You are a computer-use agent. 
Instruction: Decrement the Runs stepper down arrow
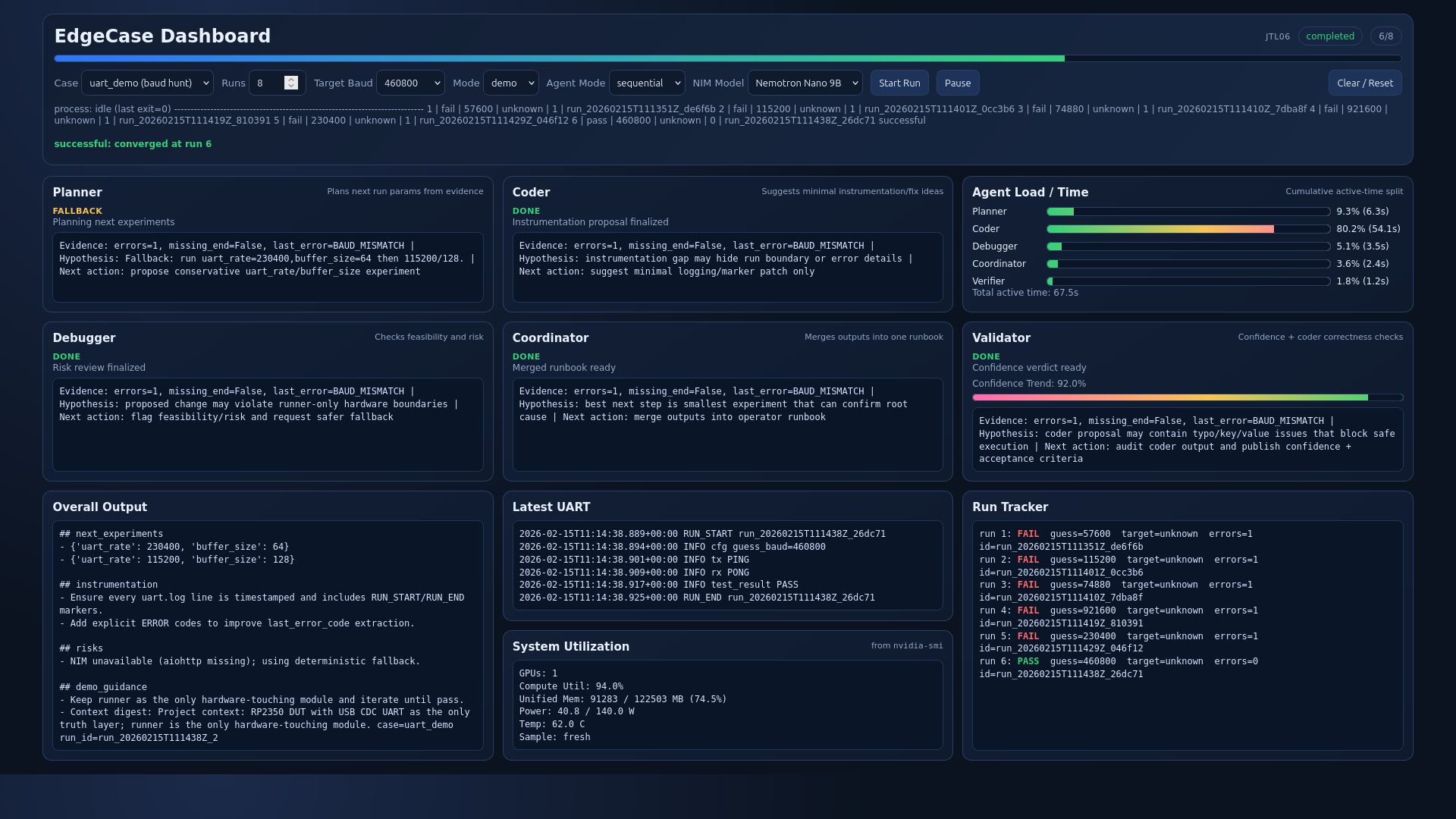(291, 86)
